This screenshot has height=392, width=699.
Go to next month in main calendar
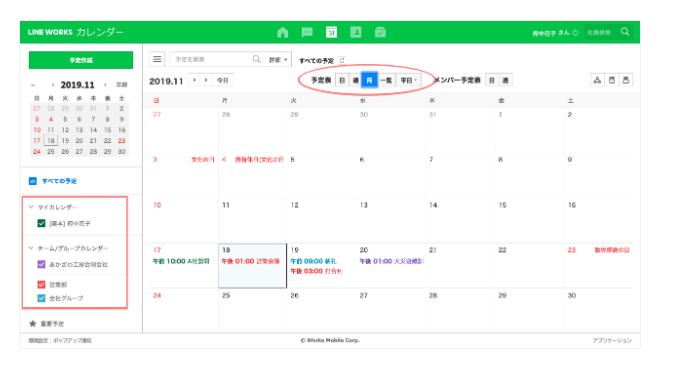pos(206,80)
